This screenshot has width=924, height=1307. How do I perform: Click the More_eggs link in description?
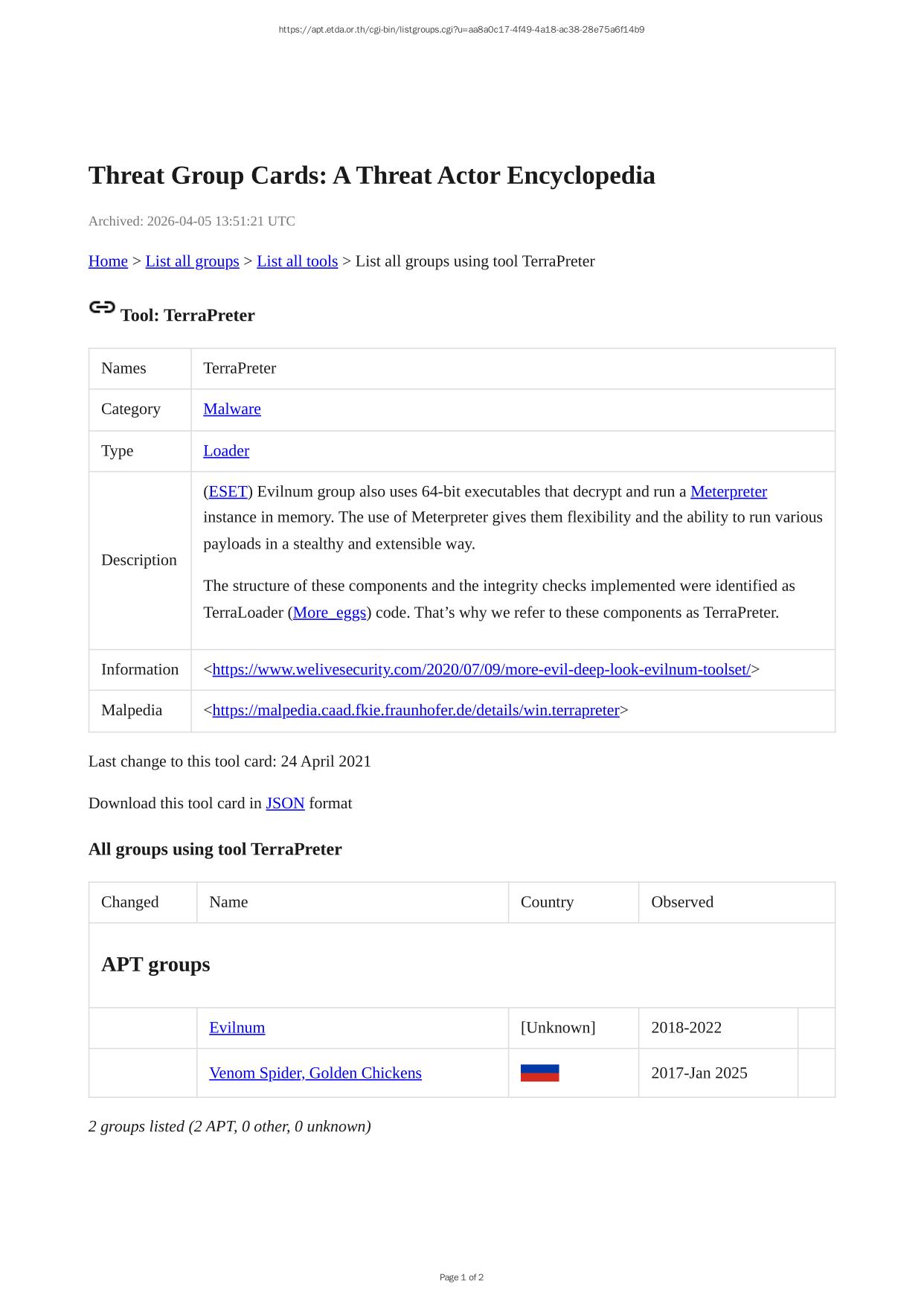pos(330,613)
